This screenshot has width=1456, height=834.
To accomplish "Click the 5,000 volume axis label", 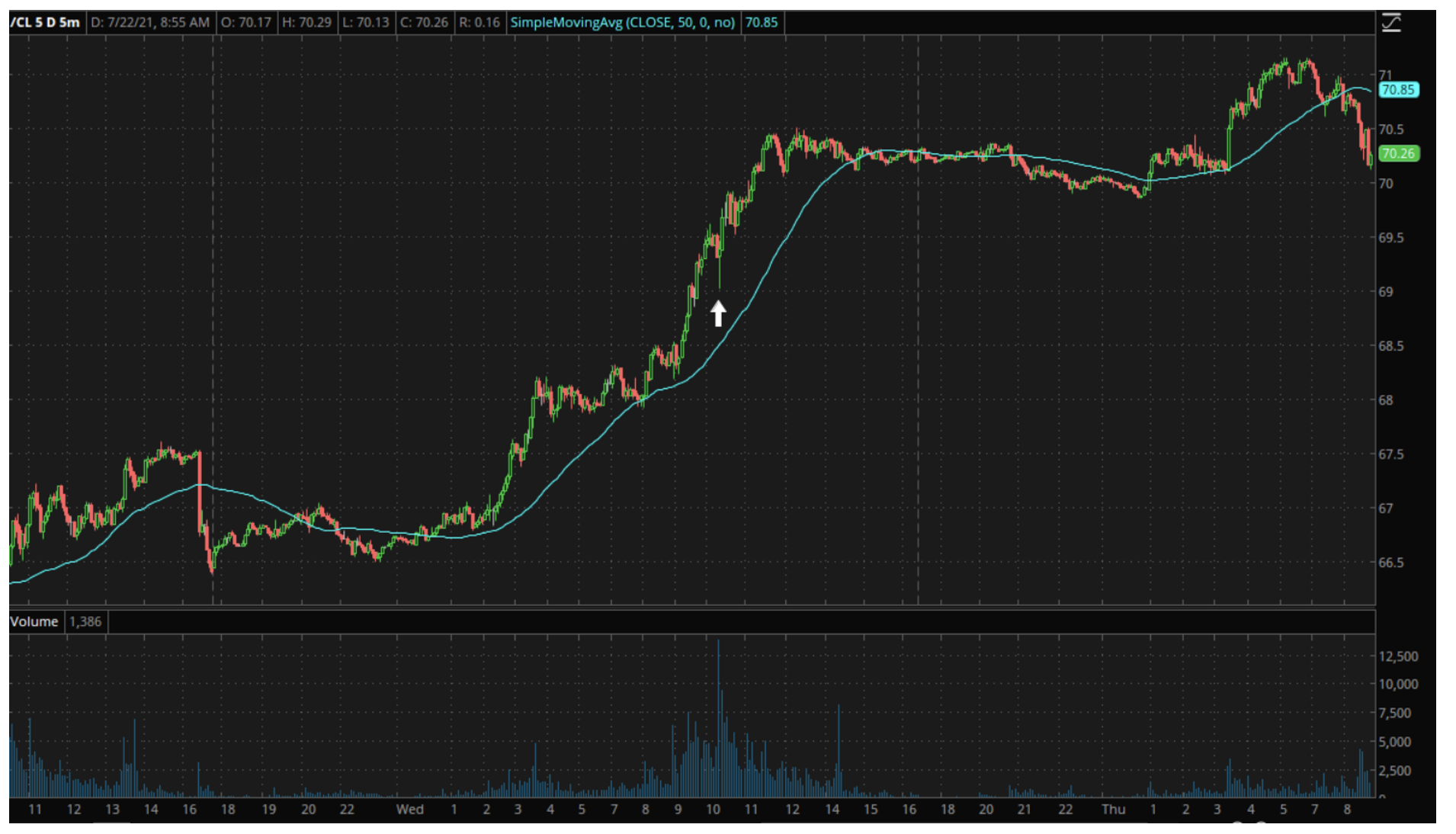I will [1395, 742].
